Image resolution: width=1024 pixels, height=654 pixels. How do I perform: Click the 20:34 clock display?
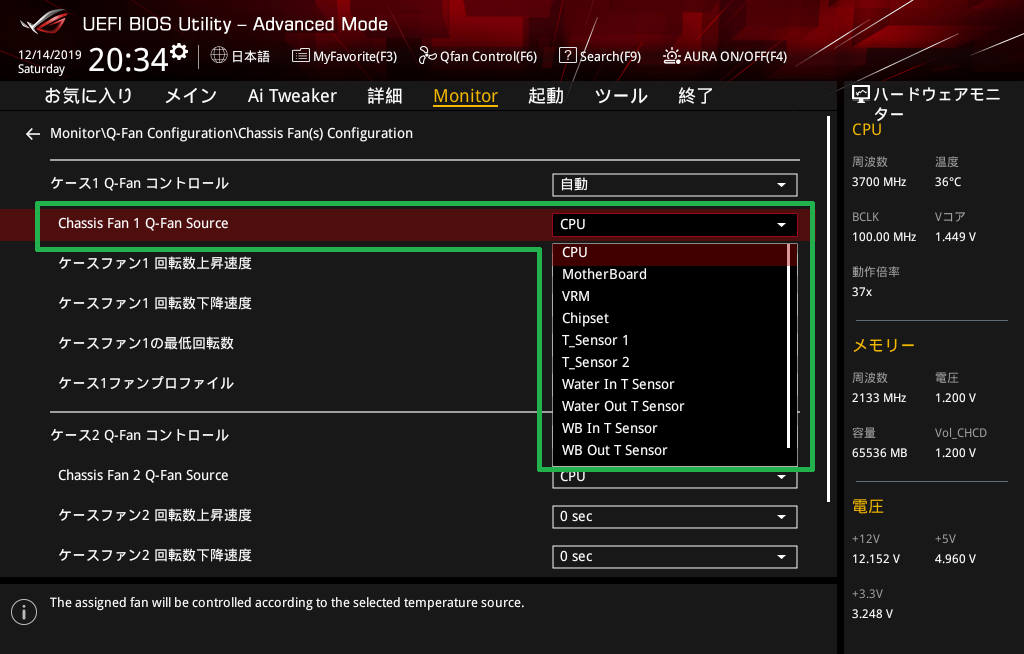coord(129,59)
